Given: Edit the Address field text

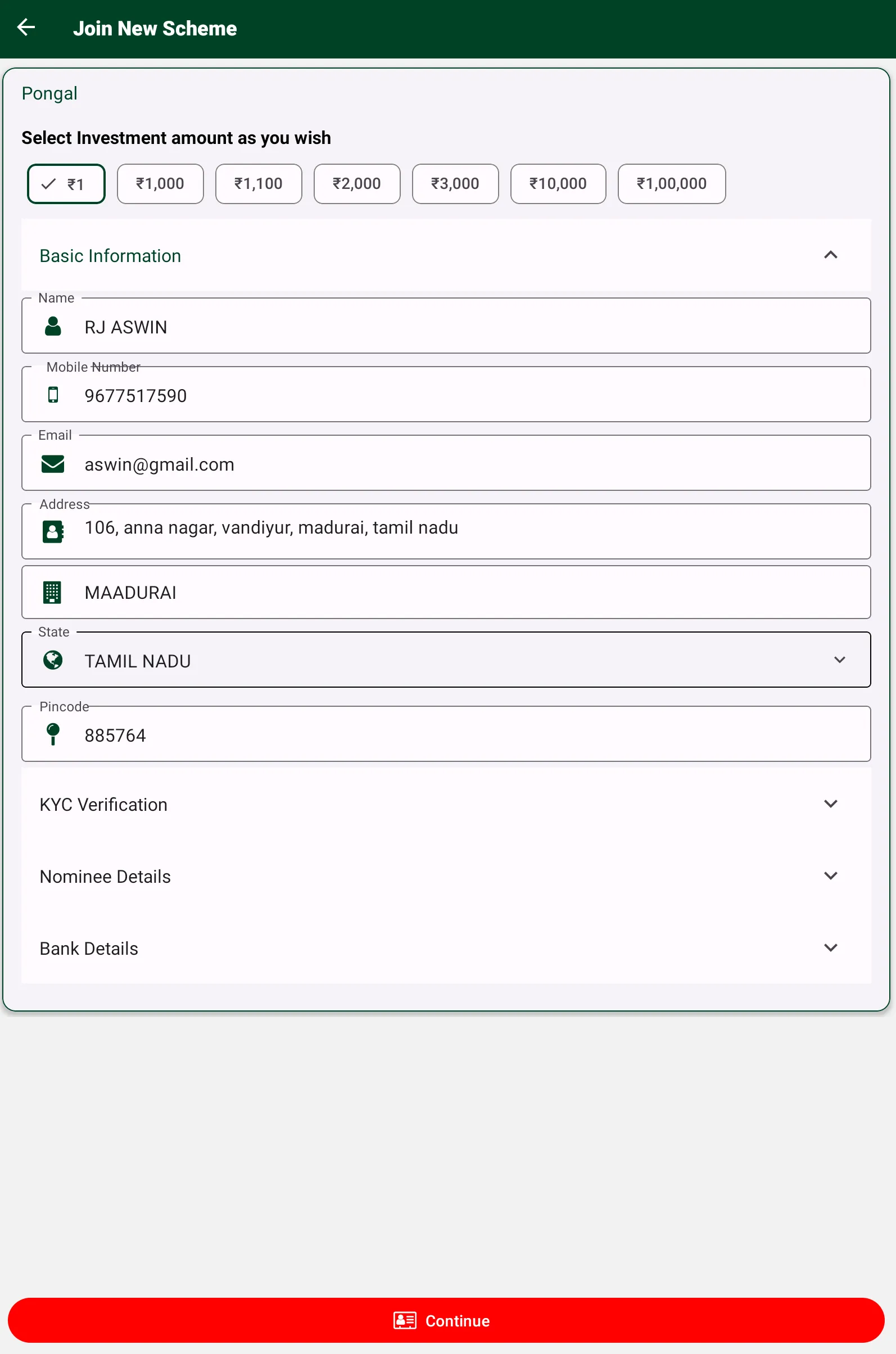Looking at the screenshot, I should tap(446, 531).
